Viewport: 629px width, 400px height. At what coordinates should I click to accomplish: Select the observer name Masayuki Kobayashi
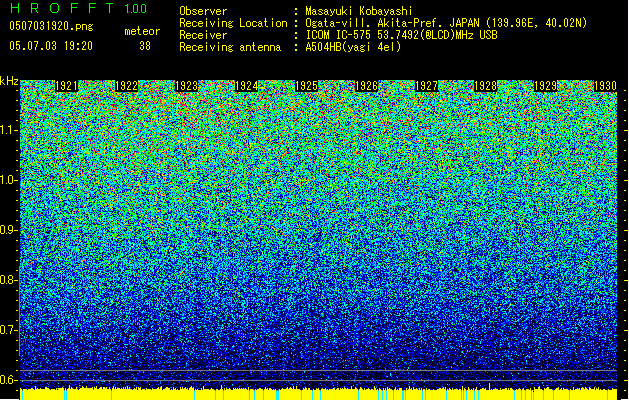click(359, 11)
